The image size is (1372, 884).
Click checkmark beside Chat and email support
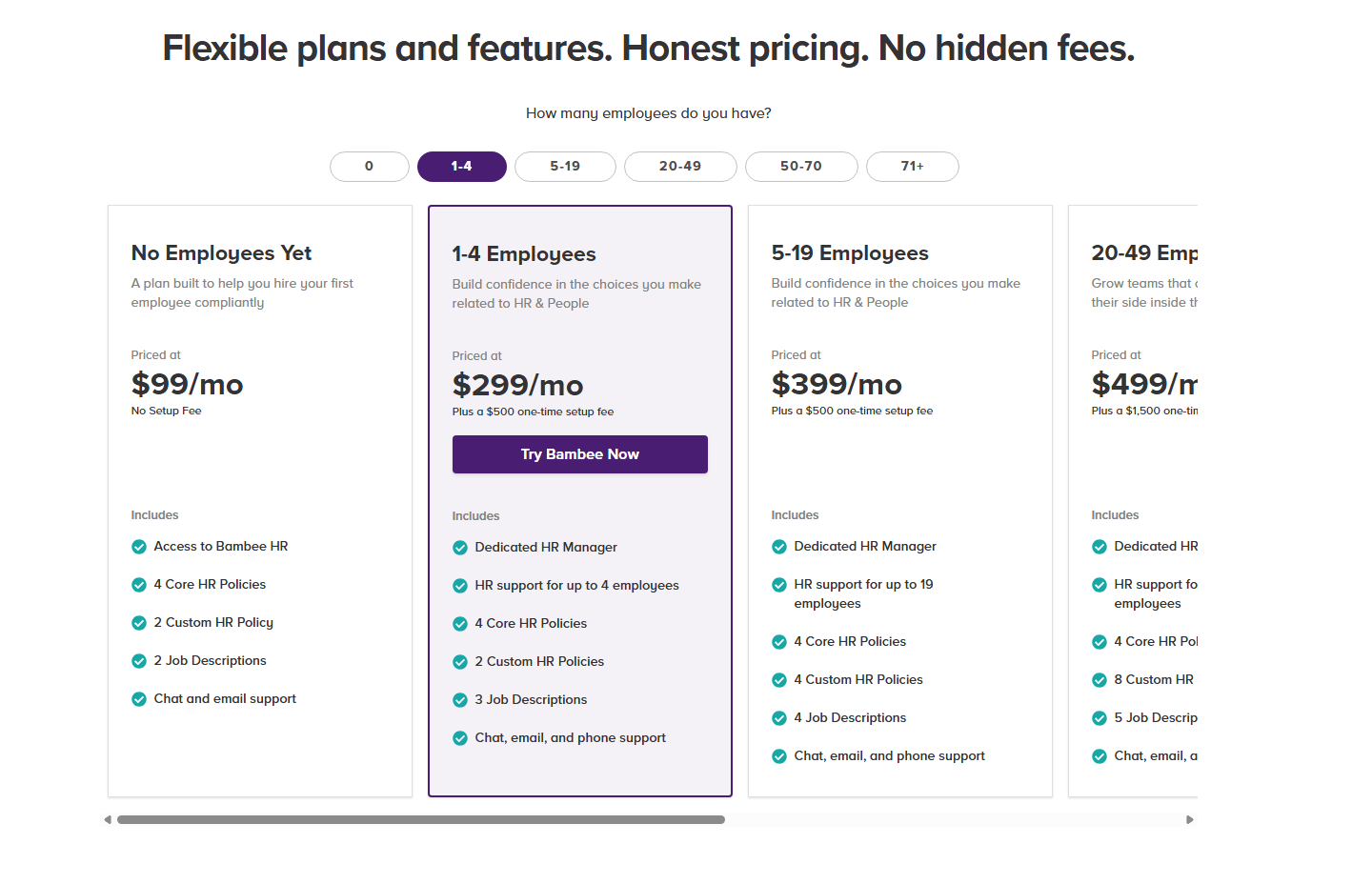tap(139, 699)
